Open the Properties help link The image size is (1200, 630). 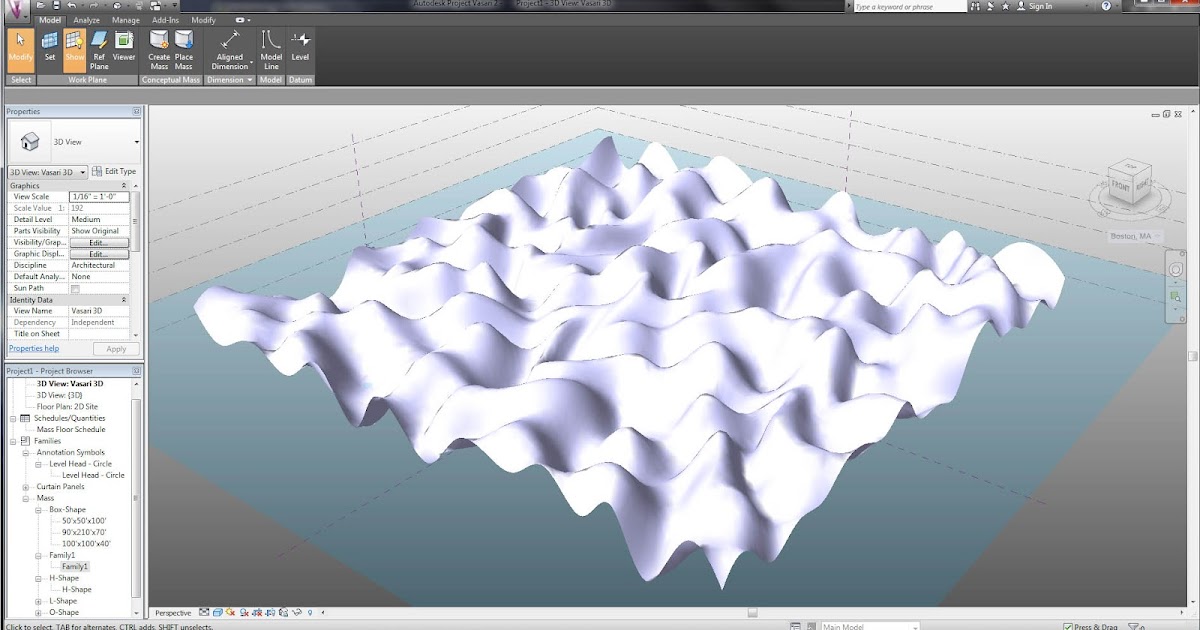[33, 347]
